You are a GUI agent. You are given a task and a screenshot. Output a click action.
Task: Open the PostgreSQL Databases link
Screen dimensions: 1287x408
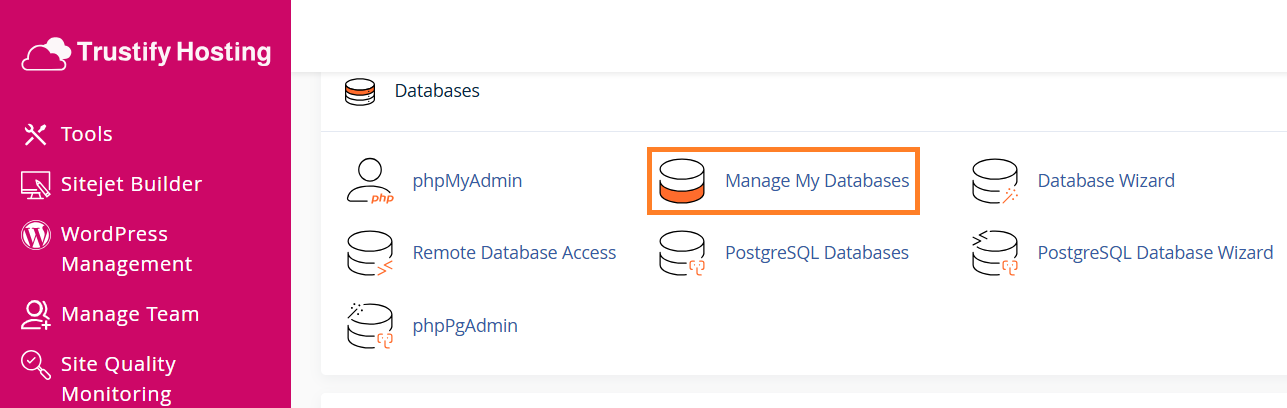click(817, 253)
